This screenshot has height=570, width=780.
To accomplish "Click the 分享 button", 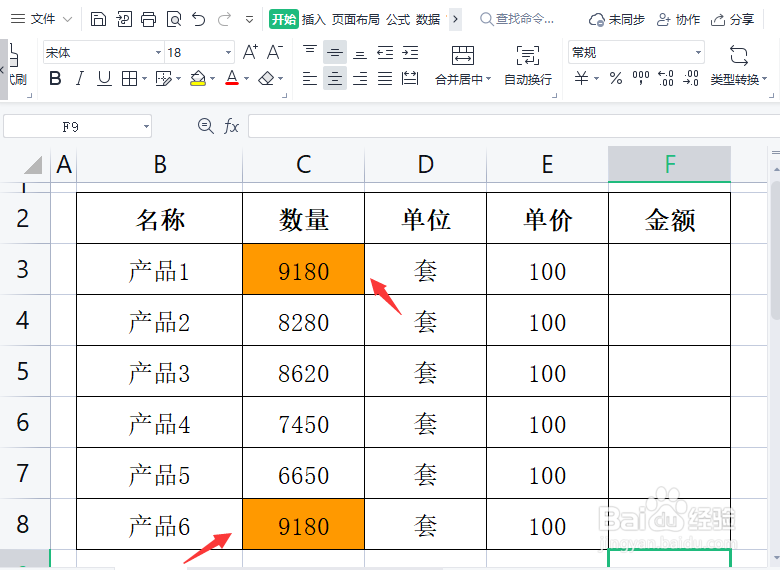I will [732, 19].
